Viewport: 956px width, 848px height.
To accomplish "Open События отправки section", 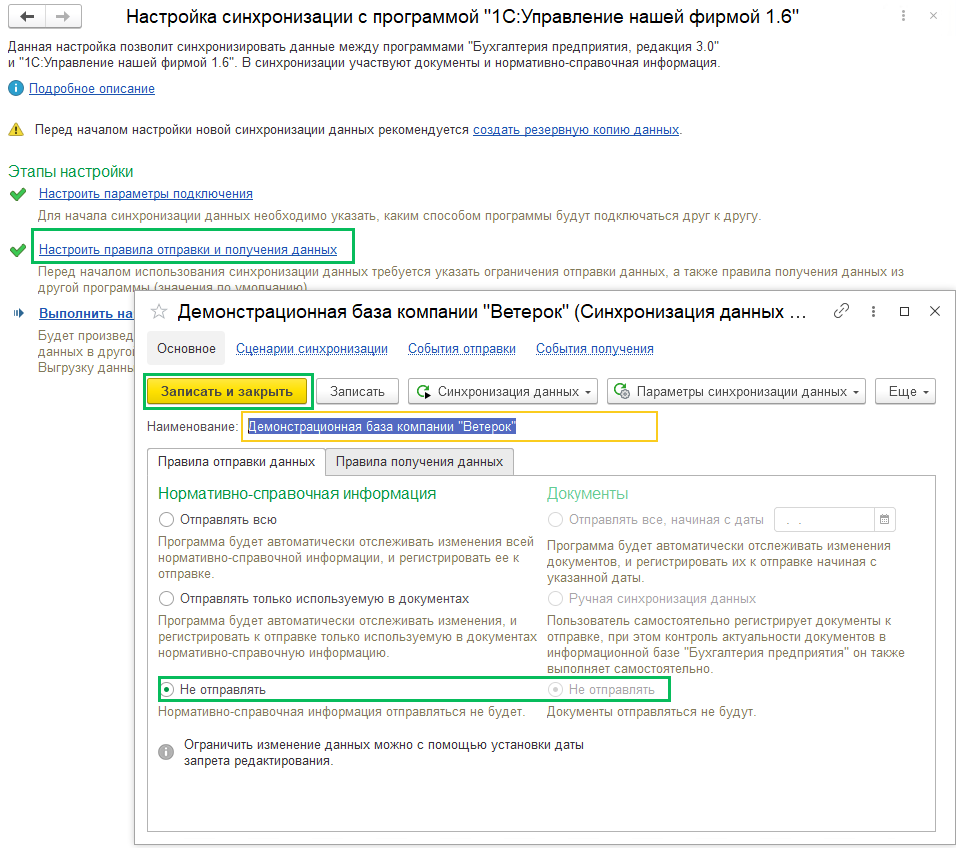I will click(x=462, y=349).
